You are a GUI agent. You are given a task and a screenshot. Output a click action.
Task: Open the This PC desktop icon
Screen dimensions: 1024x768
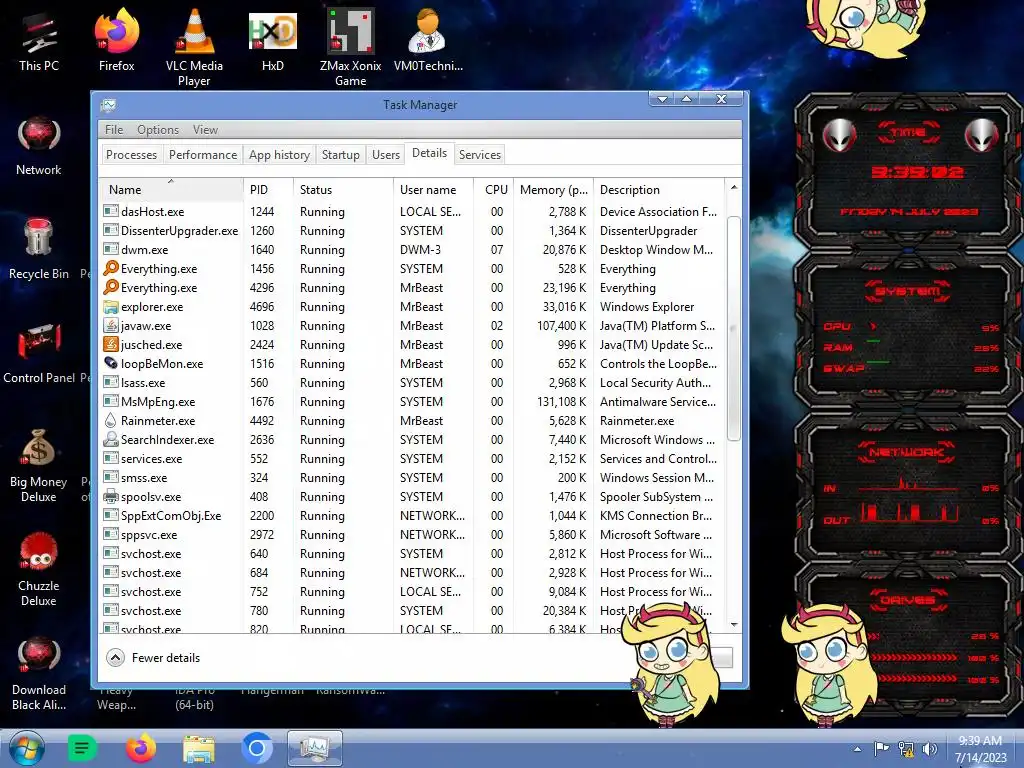pyautogui.click(x=39, y=42)
